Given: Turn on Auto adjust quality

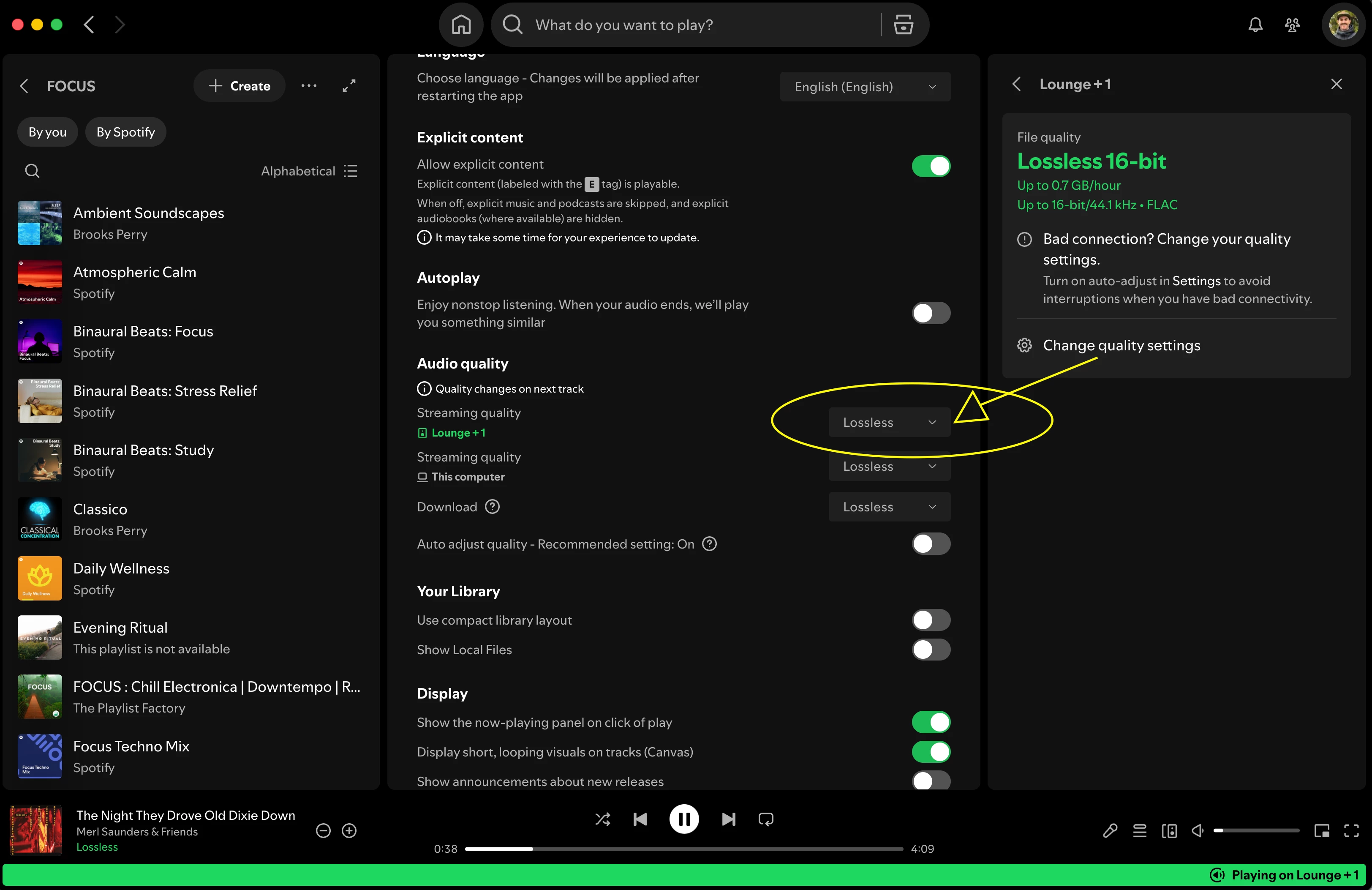Looking at the screenshot, I should click(931, 544).
